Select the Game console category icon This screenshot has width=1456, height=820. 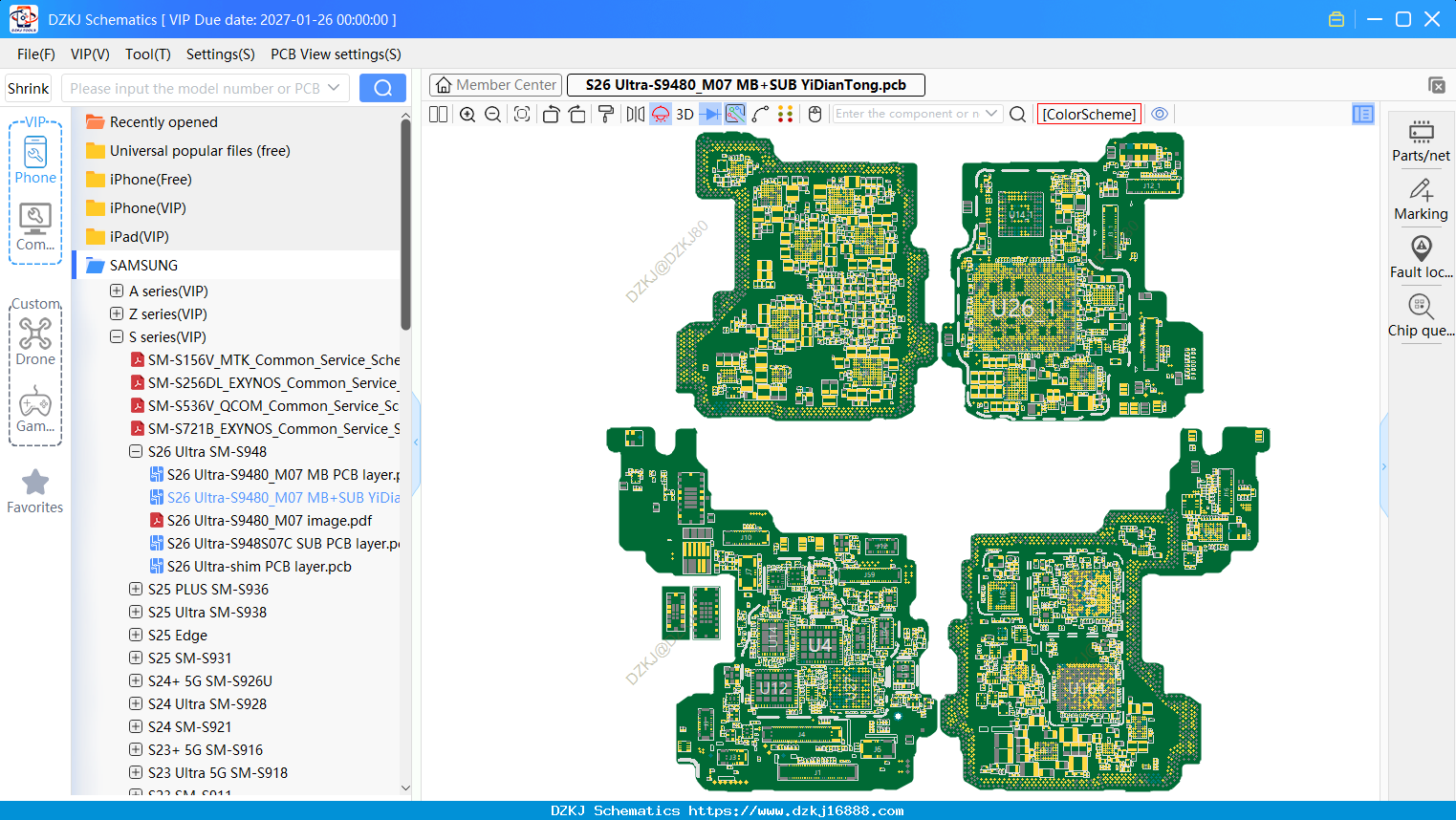click(x=35, y=409)
